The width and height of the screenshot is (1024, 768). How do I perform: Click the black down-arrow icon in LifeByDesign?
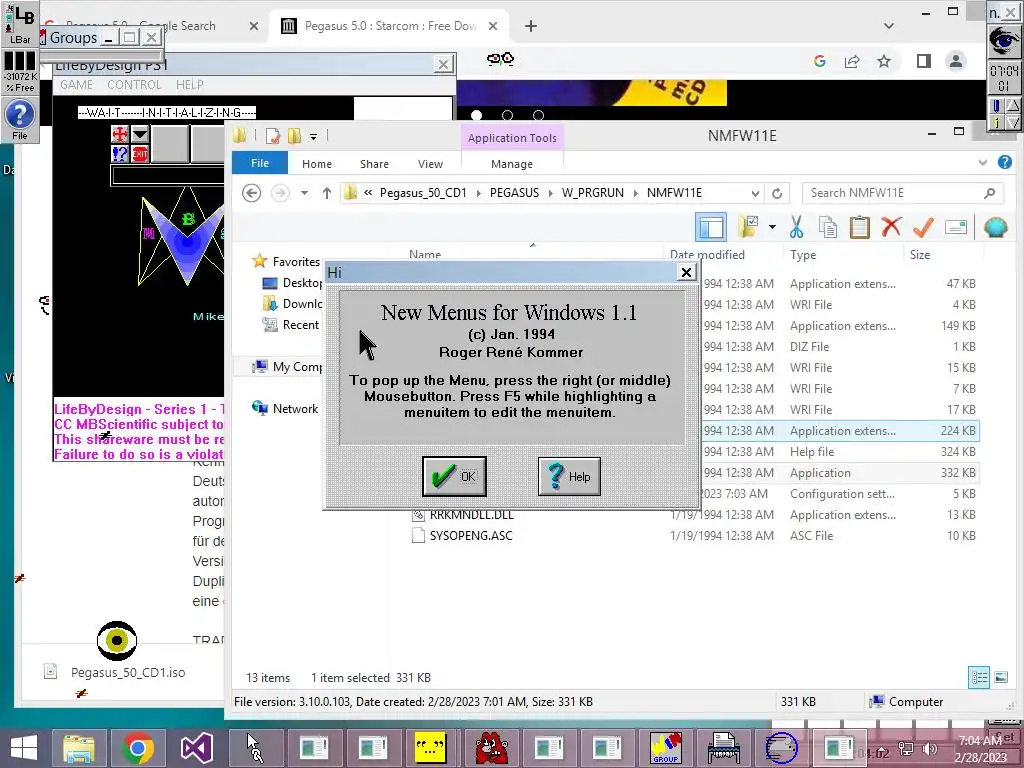(x=140, y=135)
